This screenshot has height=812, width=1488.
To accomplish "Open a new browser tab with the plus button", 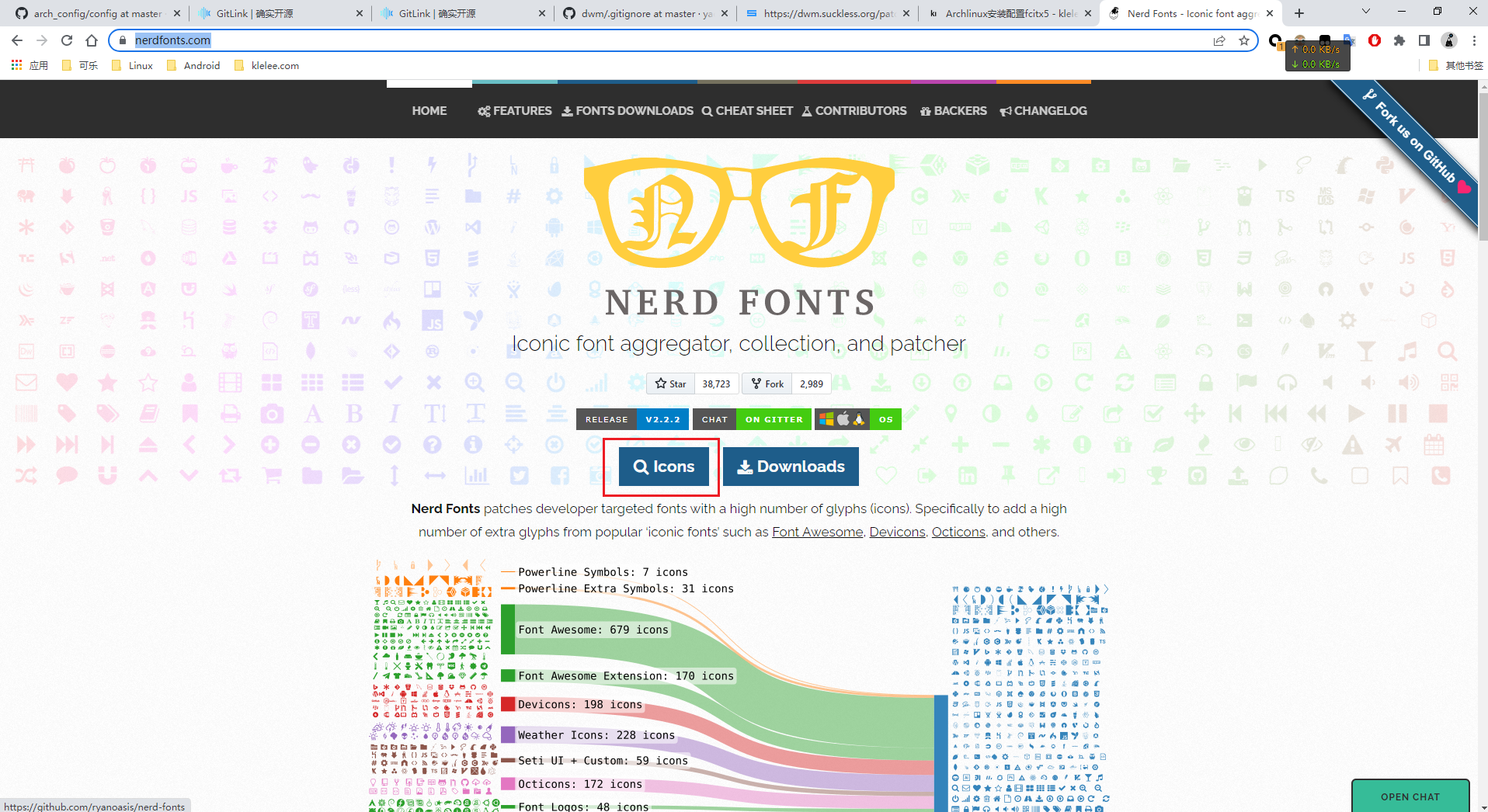I will click(x=1299, y=13).
